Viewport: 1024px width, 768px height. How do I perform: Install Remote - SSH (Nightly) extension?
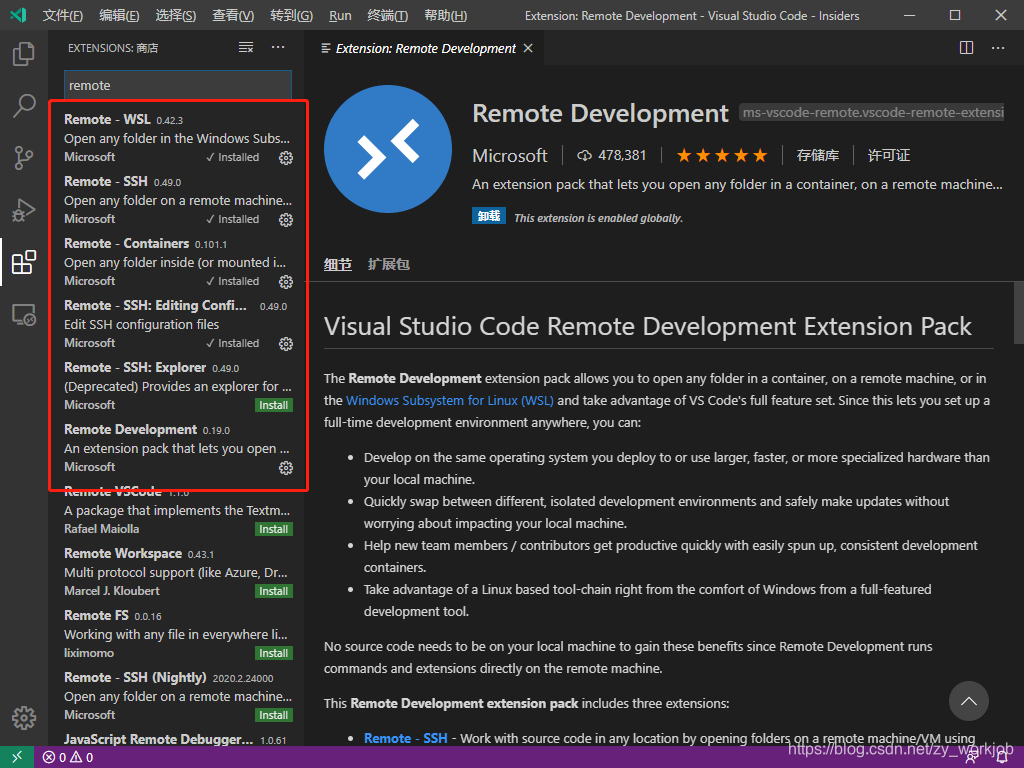pos(274,715)
